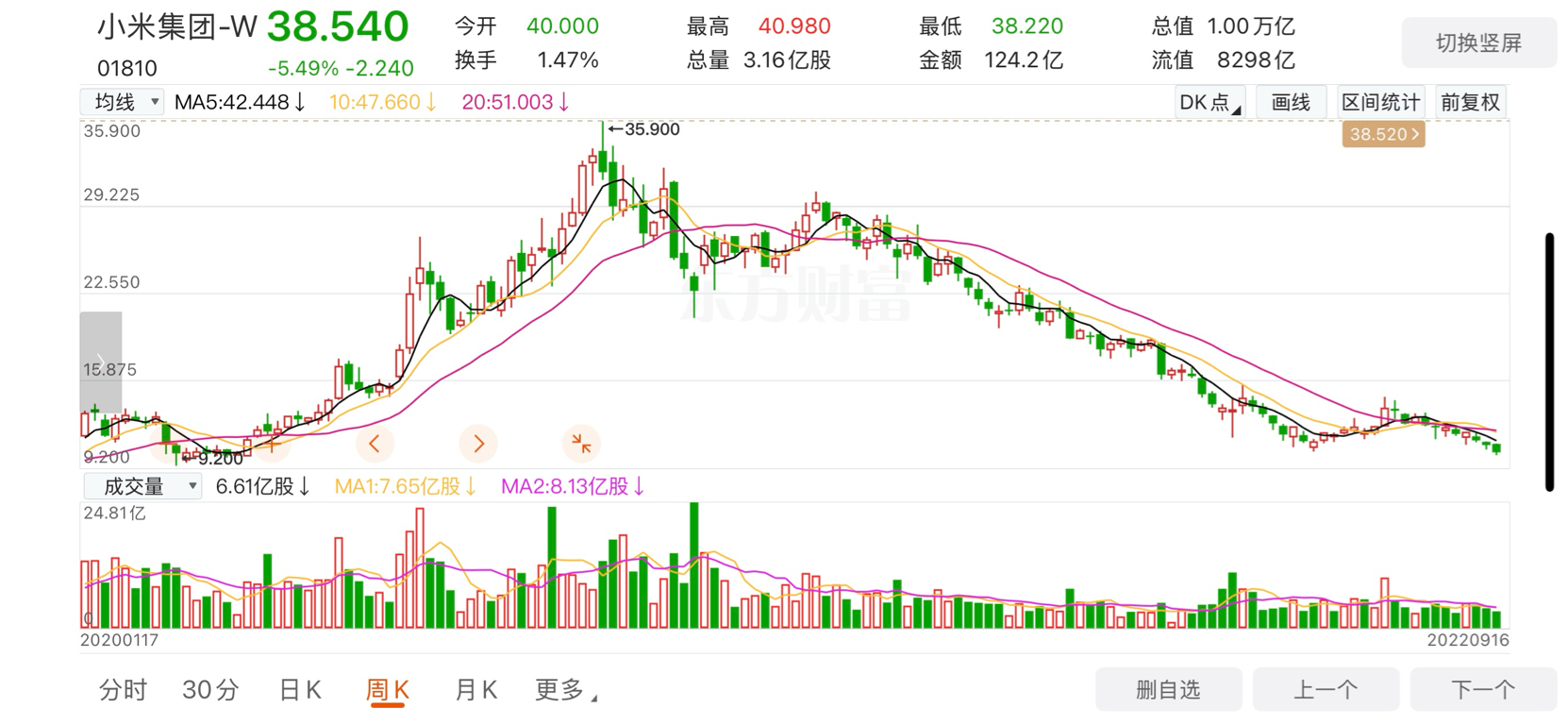Tap the 换手 1.47% turnover rate
This screenshot has height=725, width=1568.
[x=526, y=60]
